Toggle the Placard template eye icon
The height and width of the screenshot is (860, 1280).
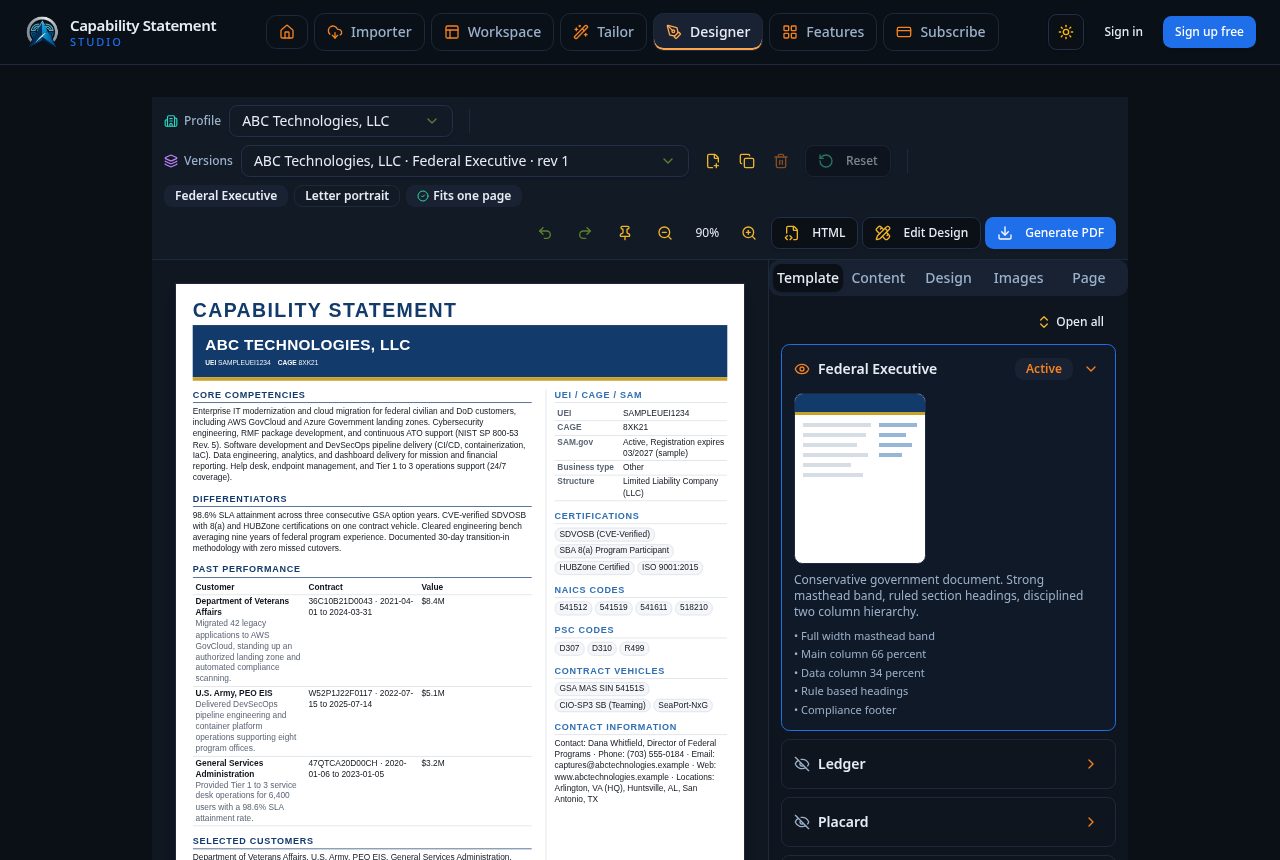point(802,822)
